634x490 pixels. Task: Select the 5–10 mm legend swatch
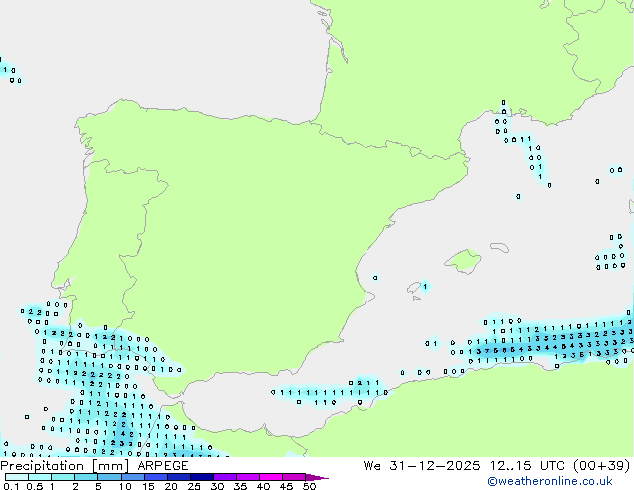[109, 477]
